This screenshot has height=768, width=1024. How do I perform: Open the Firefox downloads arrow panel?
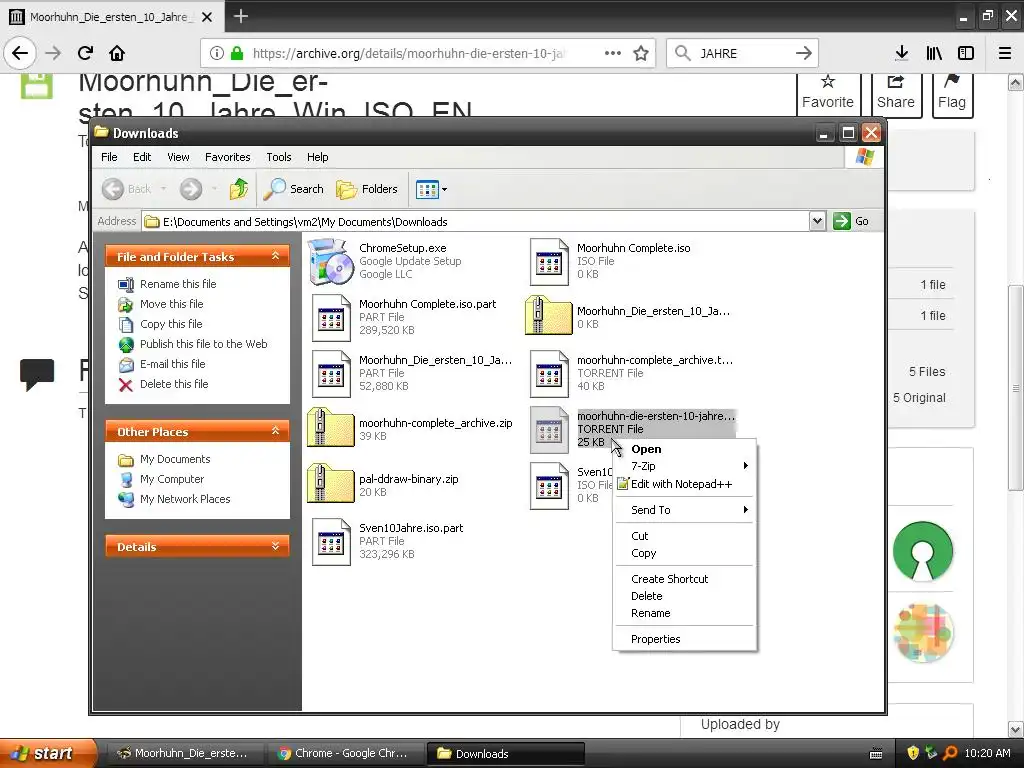[902, 53]
